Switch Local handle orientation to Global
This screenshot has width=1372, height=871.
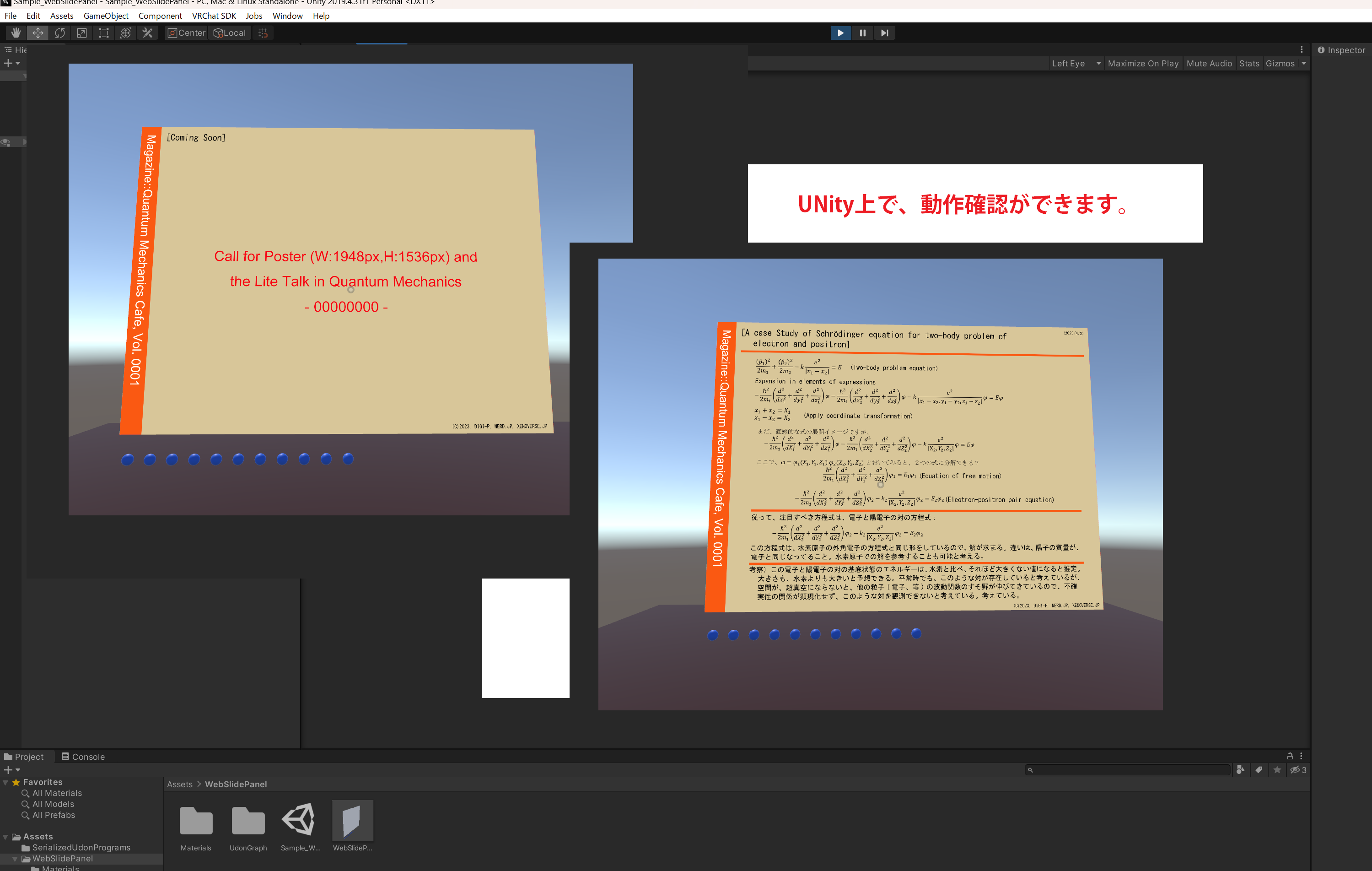pyautogui.click(x=230, y=32)
